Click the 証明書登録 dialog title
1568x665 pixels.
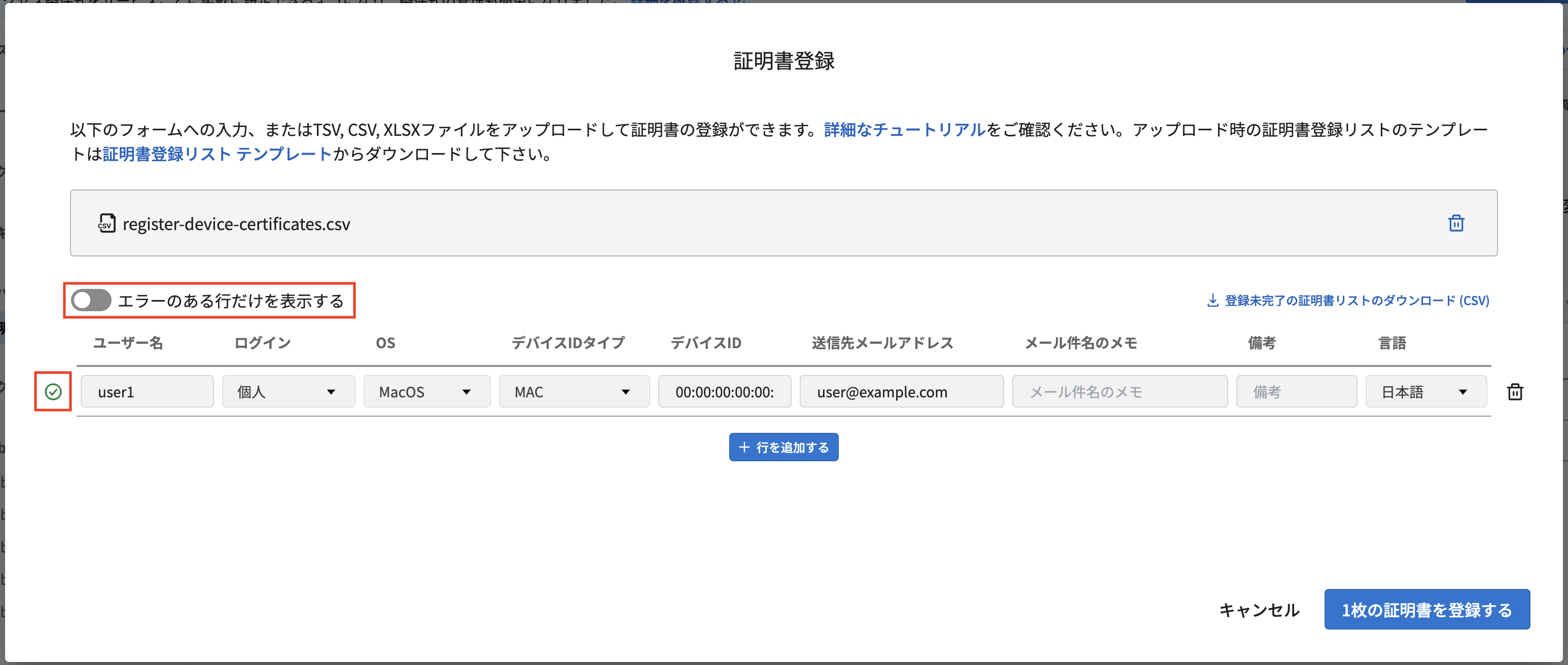click(x=784, y=61)
